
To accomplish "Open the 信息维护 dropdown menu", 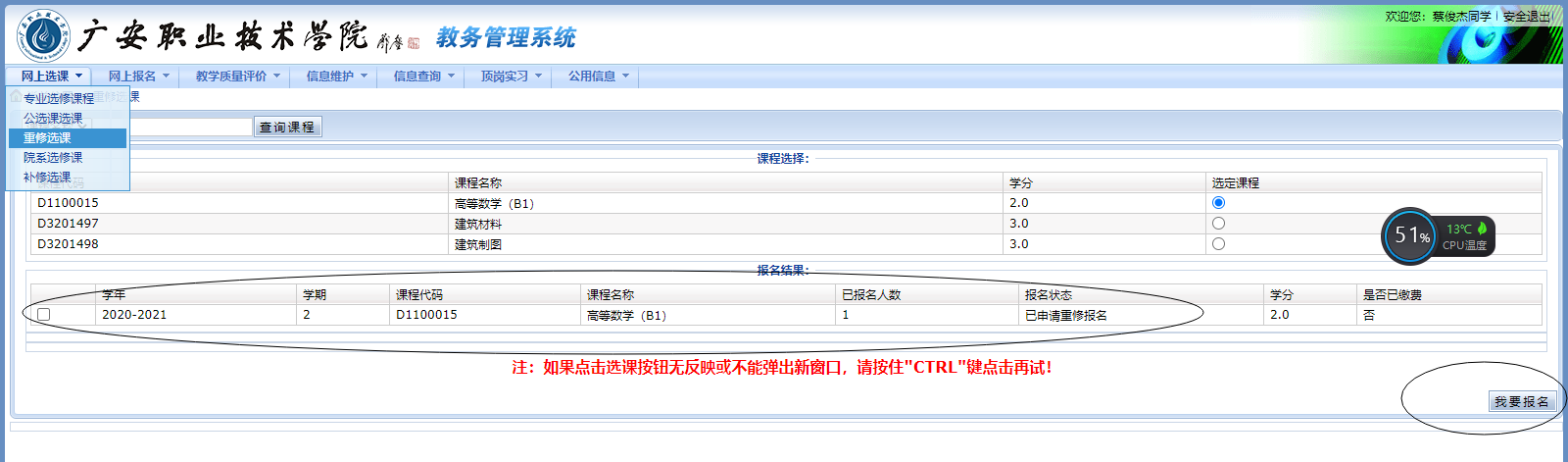I will pyautogui.click(x=336, y=77).
